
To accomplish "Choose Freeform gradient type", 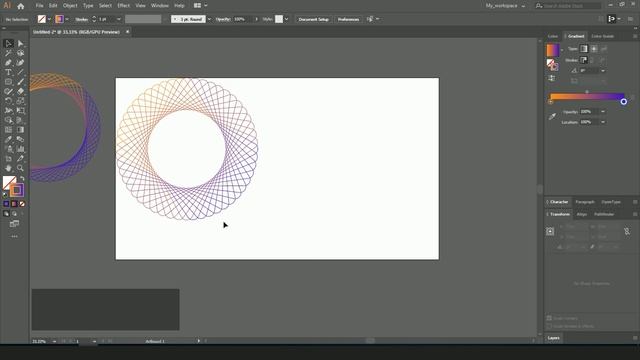I will coord(604,49).
